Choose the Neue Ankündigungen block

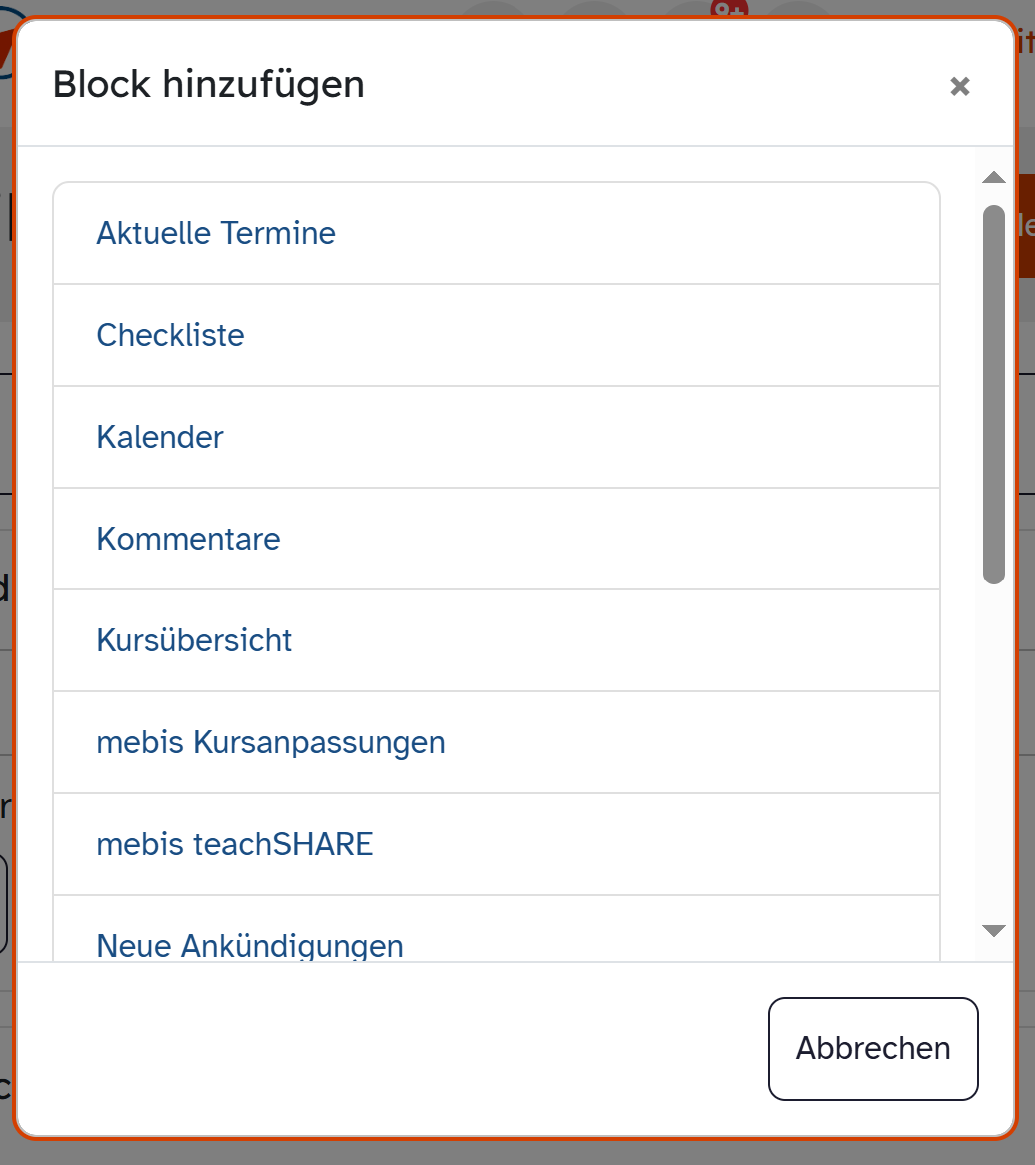[x=250, y=945]
